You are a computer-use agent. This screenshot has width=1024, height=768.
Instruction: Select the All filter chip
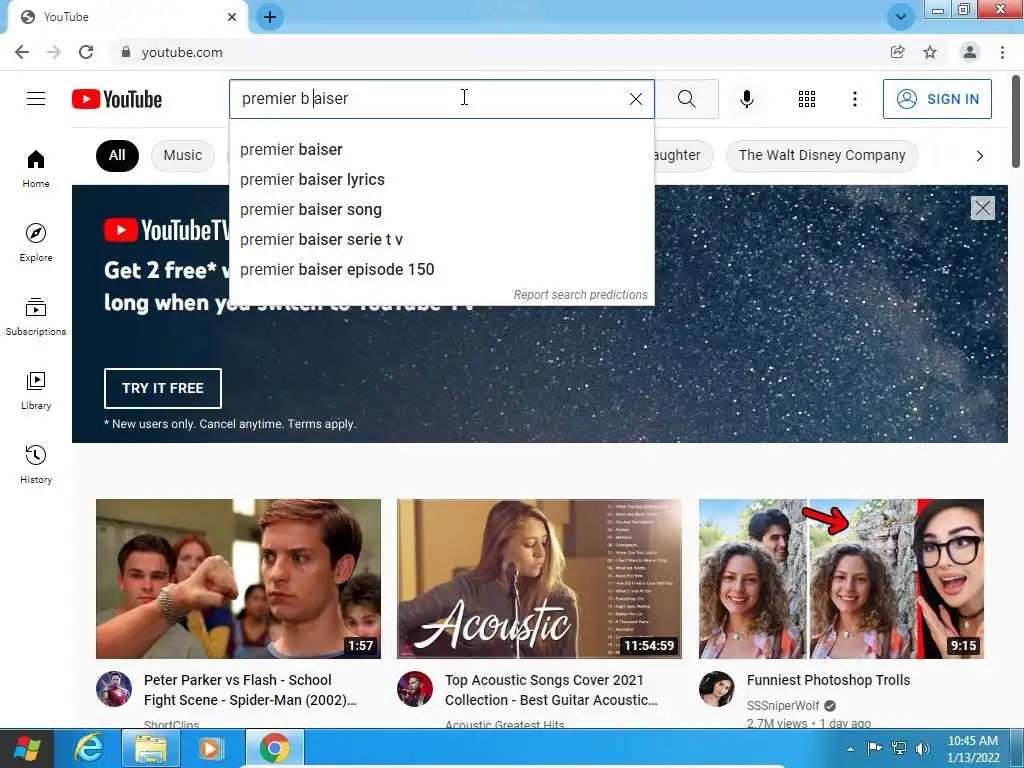(x=117, y=155)
